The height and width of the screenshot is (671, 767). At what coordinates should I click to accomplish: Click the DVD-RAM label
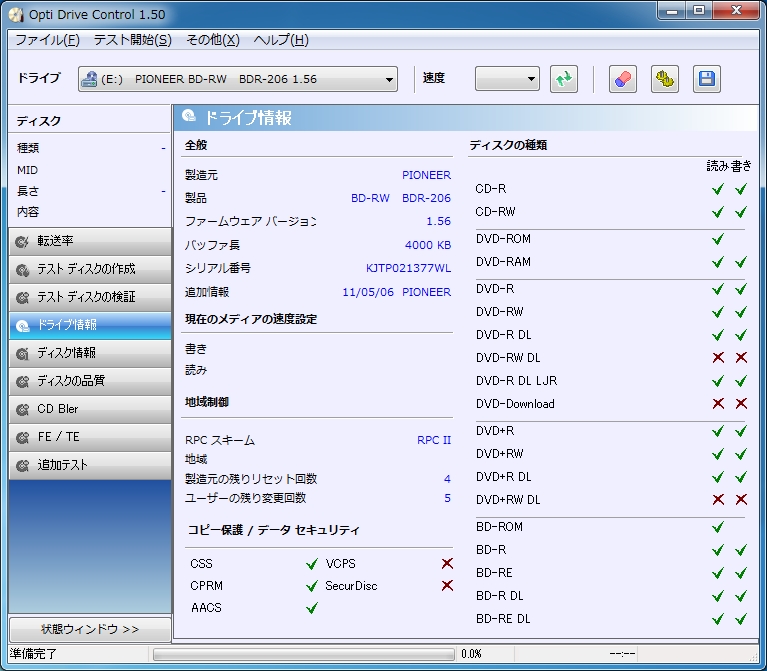tap(503, 262)
